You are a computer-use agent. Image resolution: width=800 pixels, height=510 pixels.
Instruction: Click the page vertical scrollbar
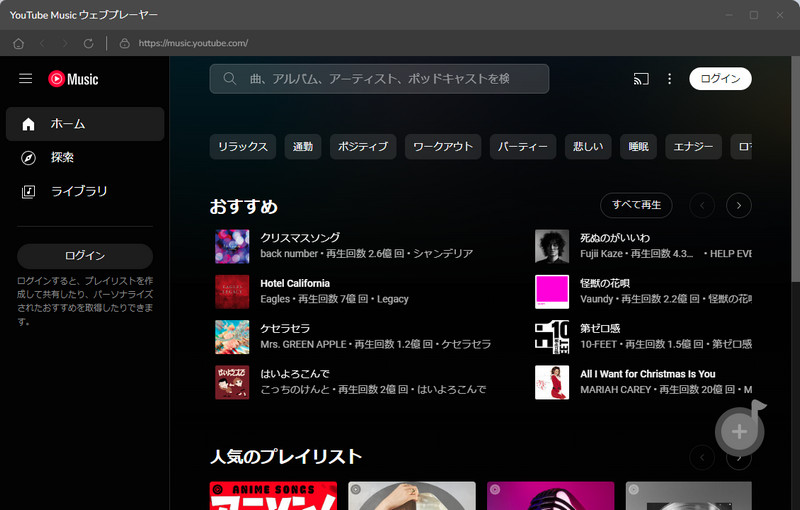[x=795, y=168]
